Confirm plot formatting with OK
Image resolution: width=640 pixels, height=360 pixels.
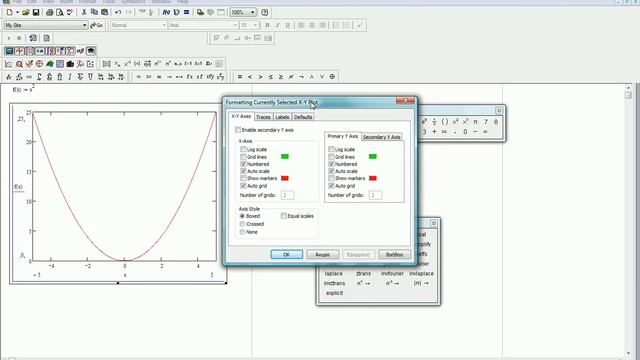pyautogui.click(x=287, y=254)
